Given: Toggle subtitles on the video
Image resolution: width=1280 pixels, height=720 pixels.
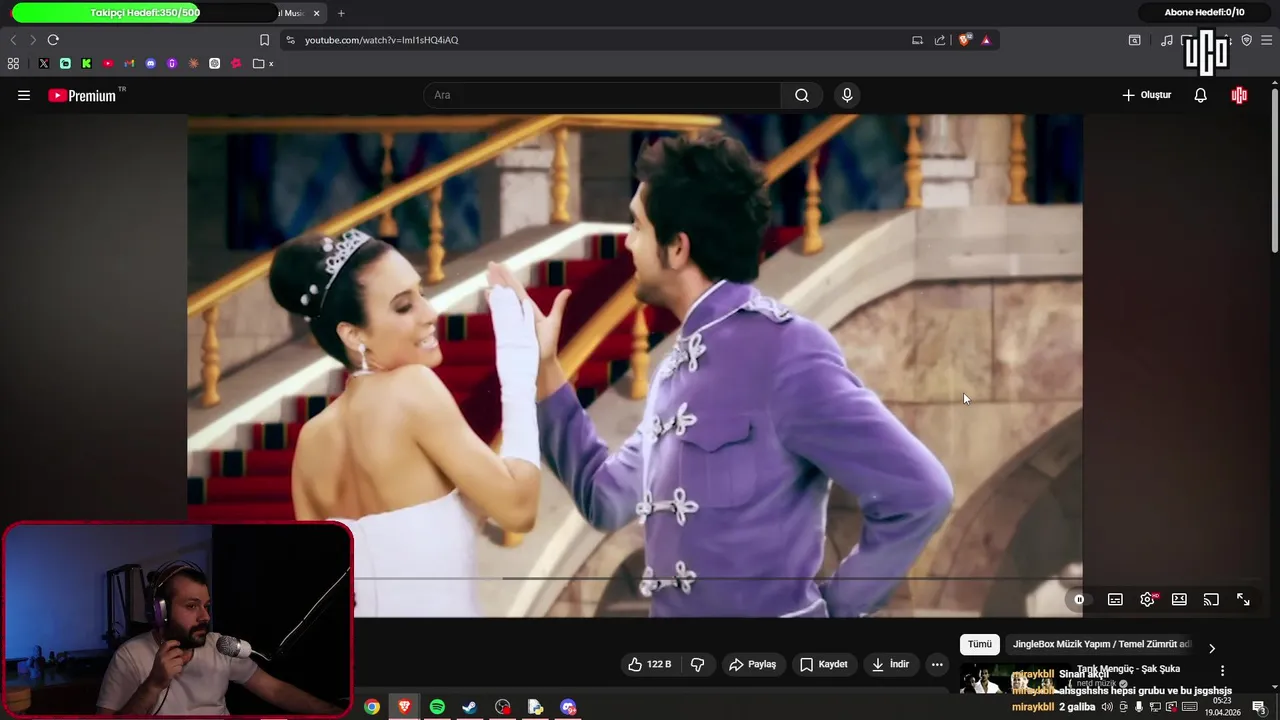Looking at the screenshot, I should [1115, 599].
